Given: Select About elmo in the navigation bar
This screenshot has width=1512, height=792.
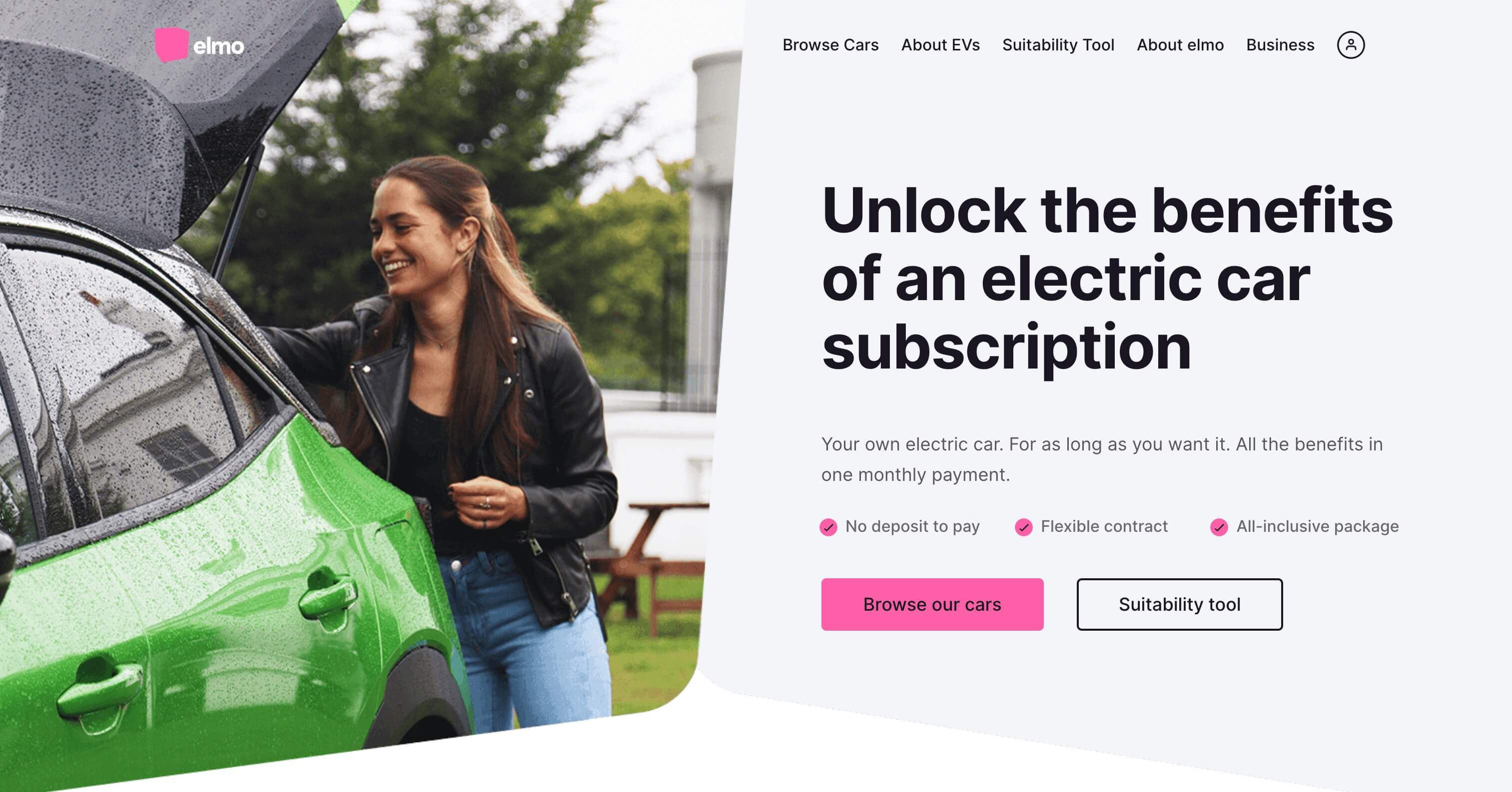Looking at the screenshot, I should tap(1180, 45).
